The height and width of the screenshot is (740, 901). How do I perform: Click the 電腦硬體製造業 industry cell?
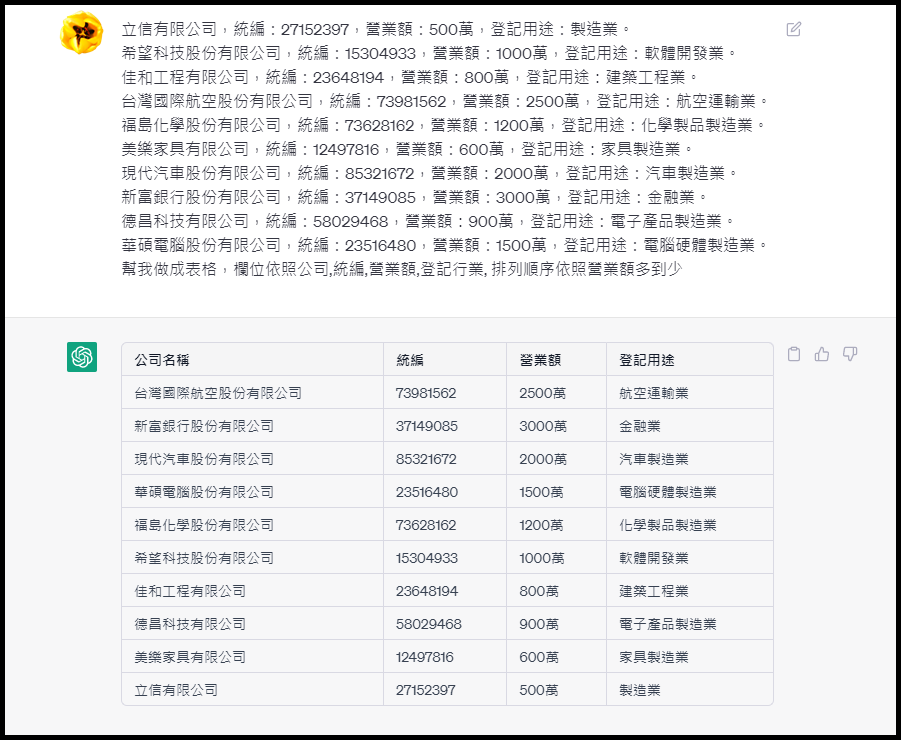click(x=690, y=492)
